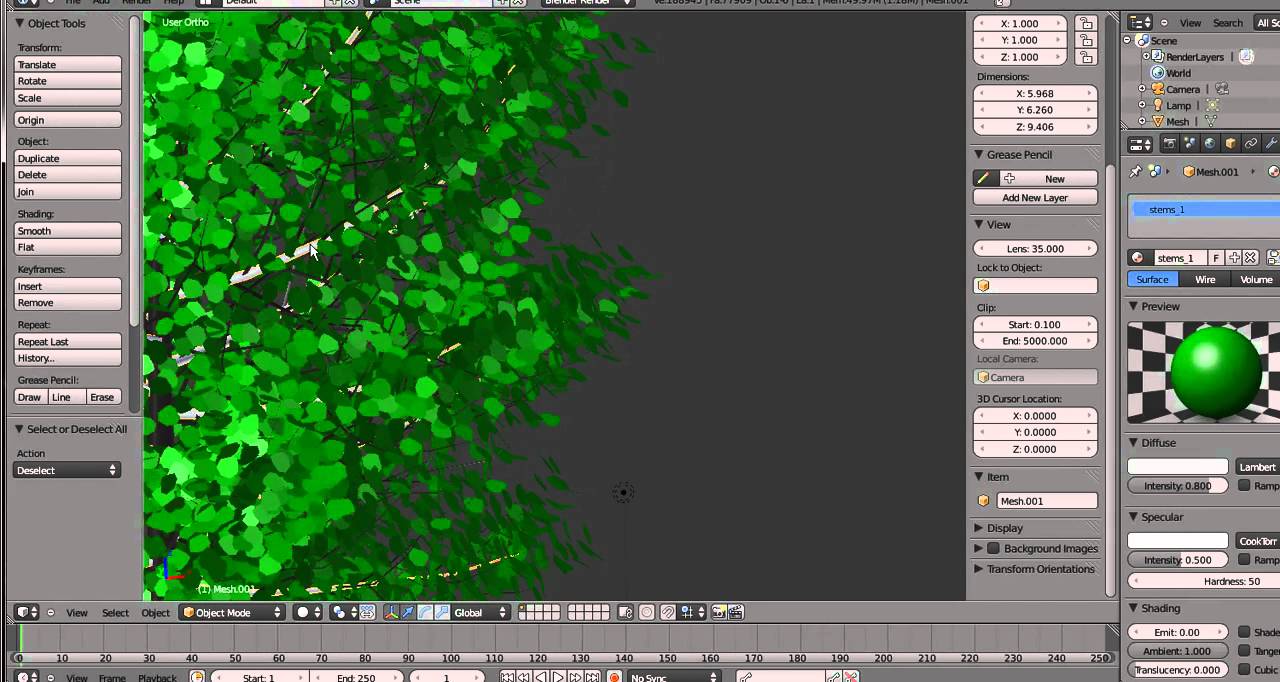The height and width of the screenshot is (682, 1280).
Task: Click the Repeat Last button
Action: click(x=68, y=342)
